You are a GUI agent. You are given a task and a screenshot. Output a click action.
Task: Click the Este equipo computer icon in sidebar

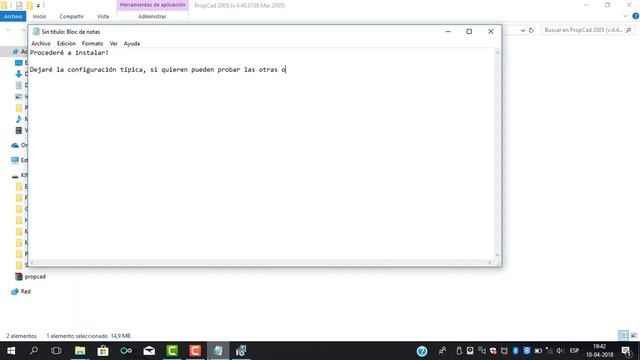[x=15, y=160]
